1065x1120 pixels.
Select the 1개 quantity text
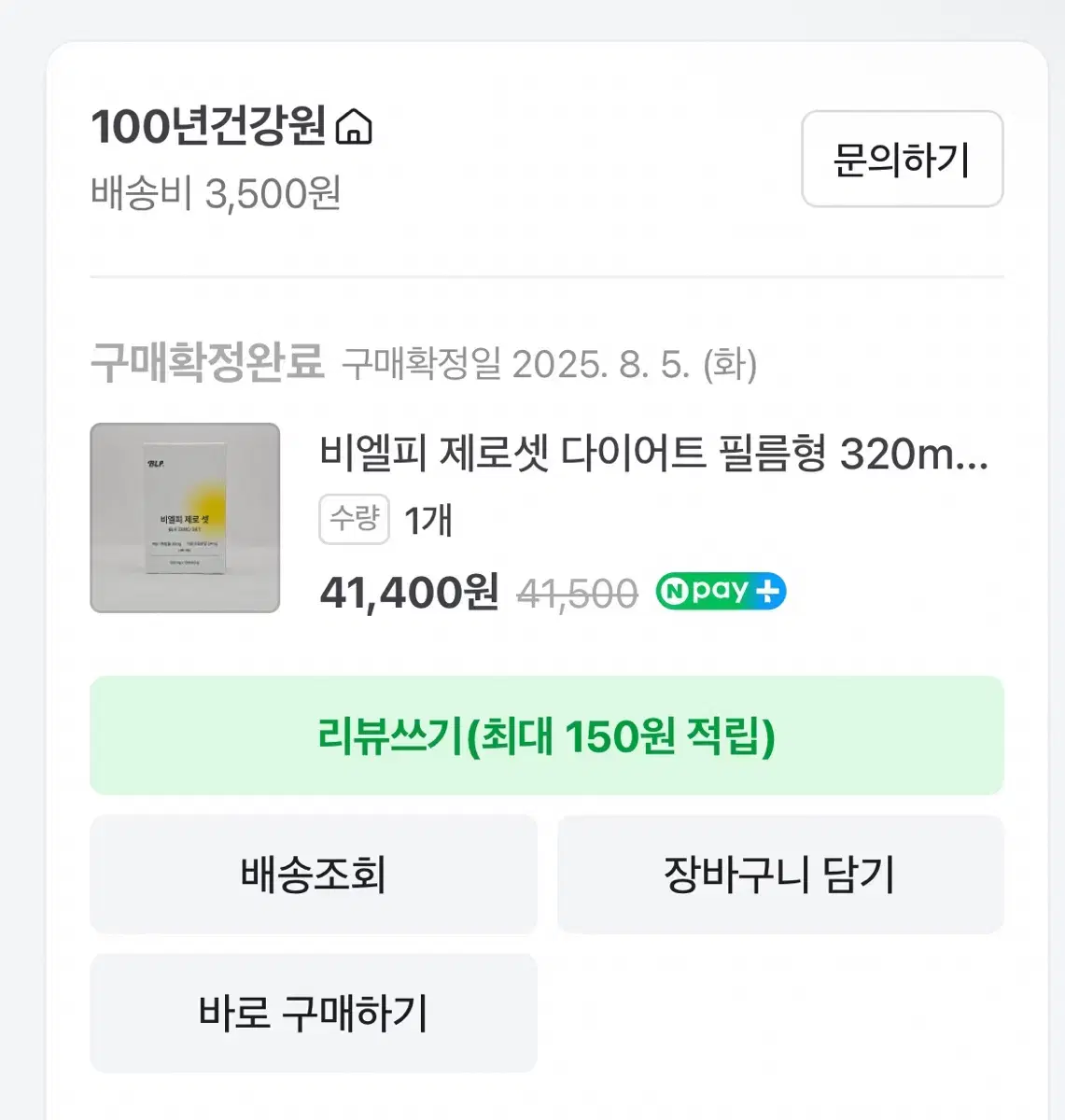pos(427,520)
